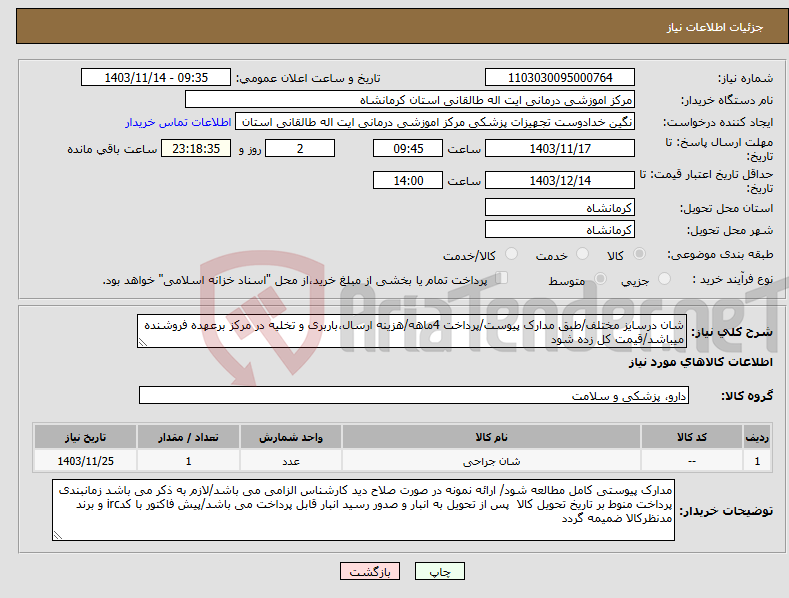Screen dimensions: 789x598
Task: Click the تاریخ نیاز column header
Action: click(86, 437)
